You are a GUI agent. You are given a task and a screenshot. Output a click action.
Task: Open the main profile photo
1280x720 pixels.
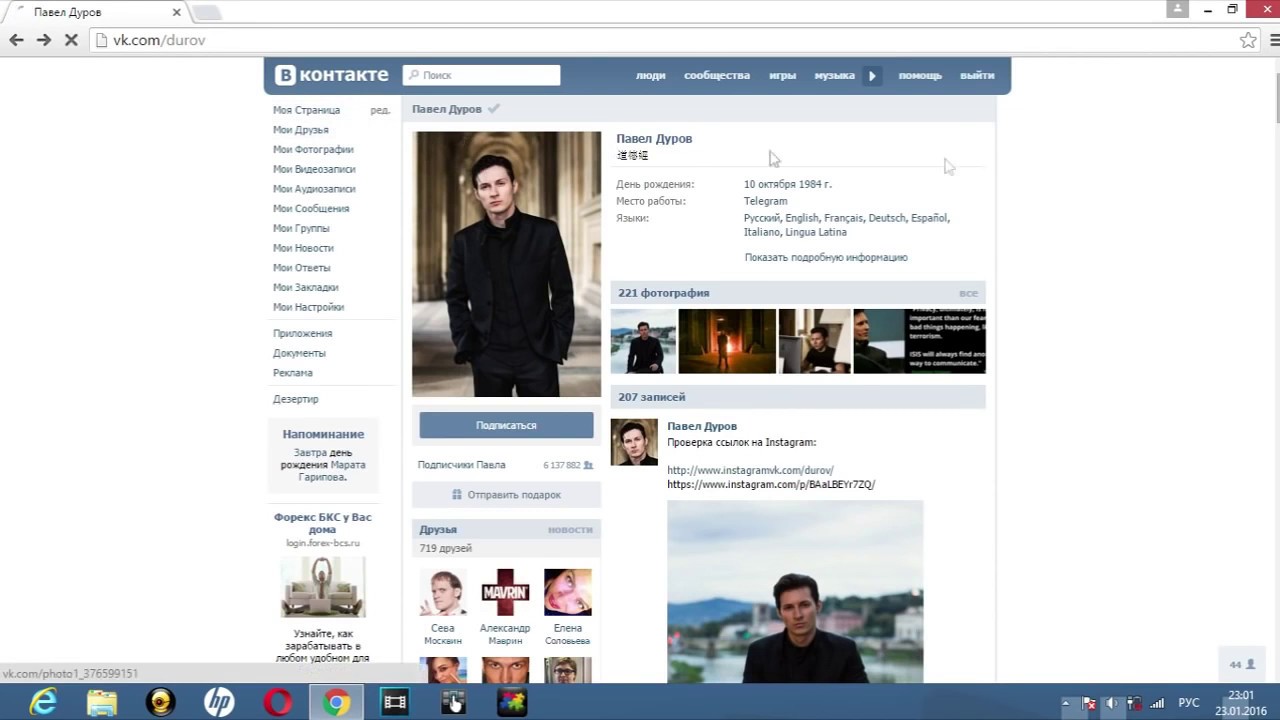[x=506, y=264]
